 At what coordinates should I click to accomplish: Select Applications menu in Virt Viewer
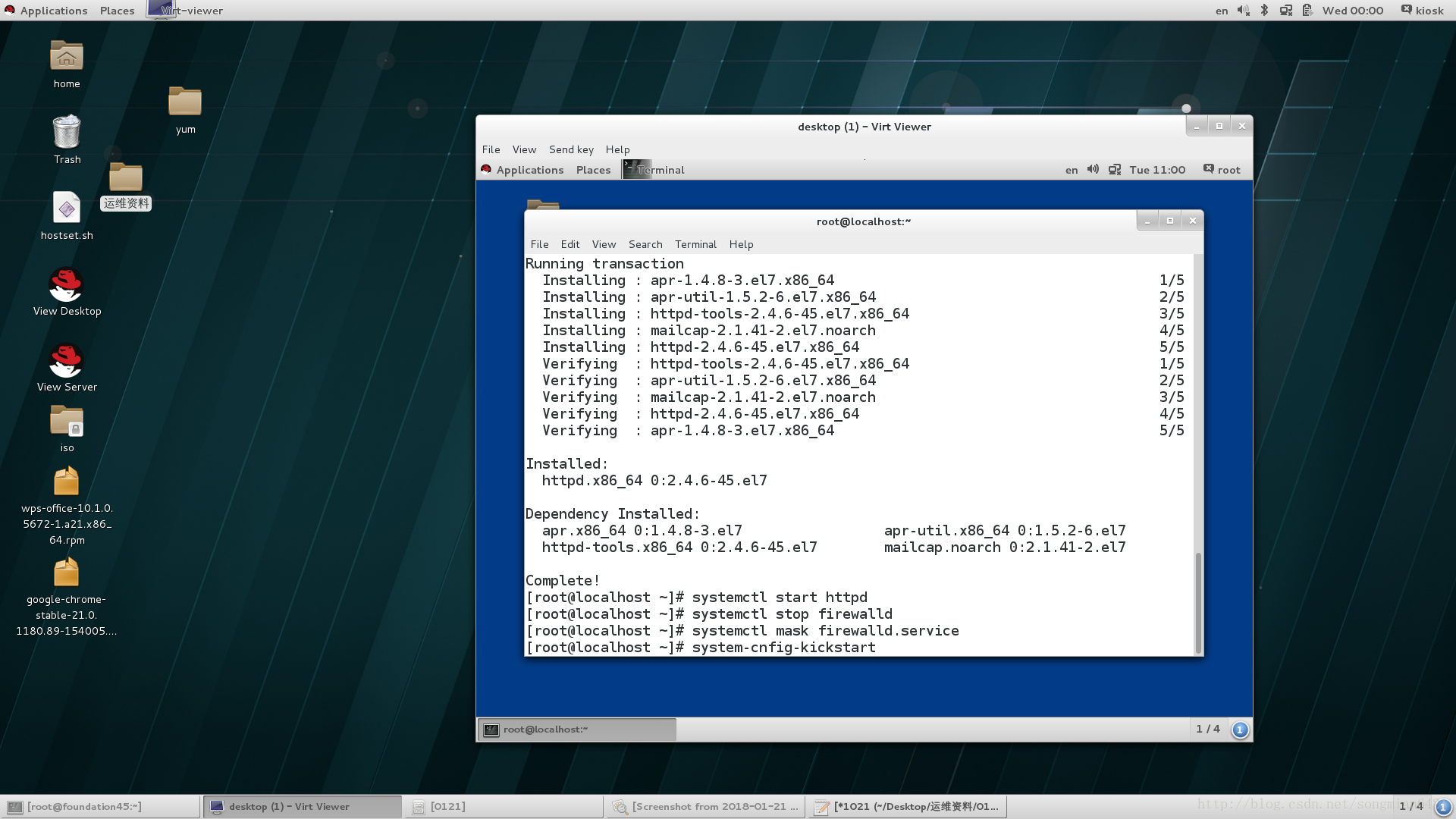[529, 169]
